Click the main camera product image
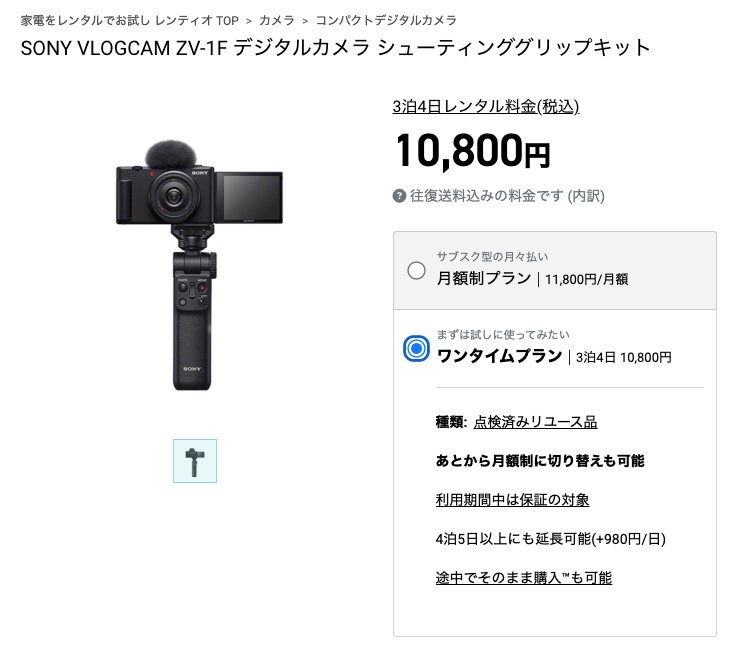 [x=199, y=265]
